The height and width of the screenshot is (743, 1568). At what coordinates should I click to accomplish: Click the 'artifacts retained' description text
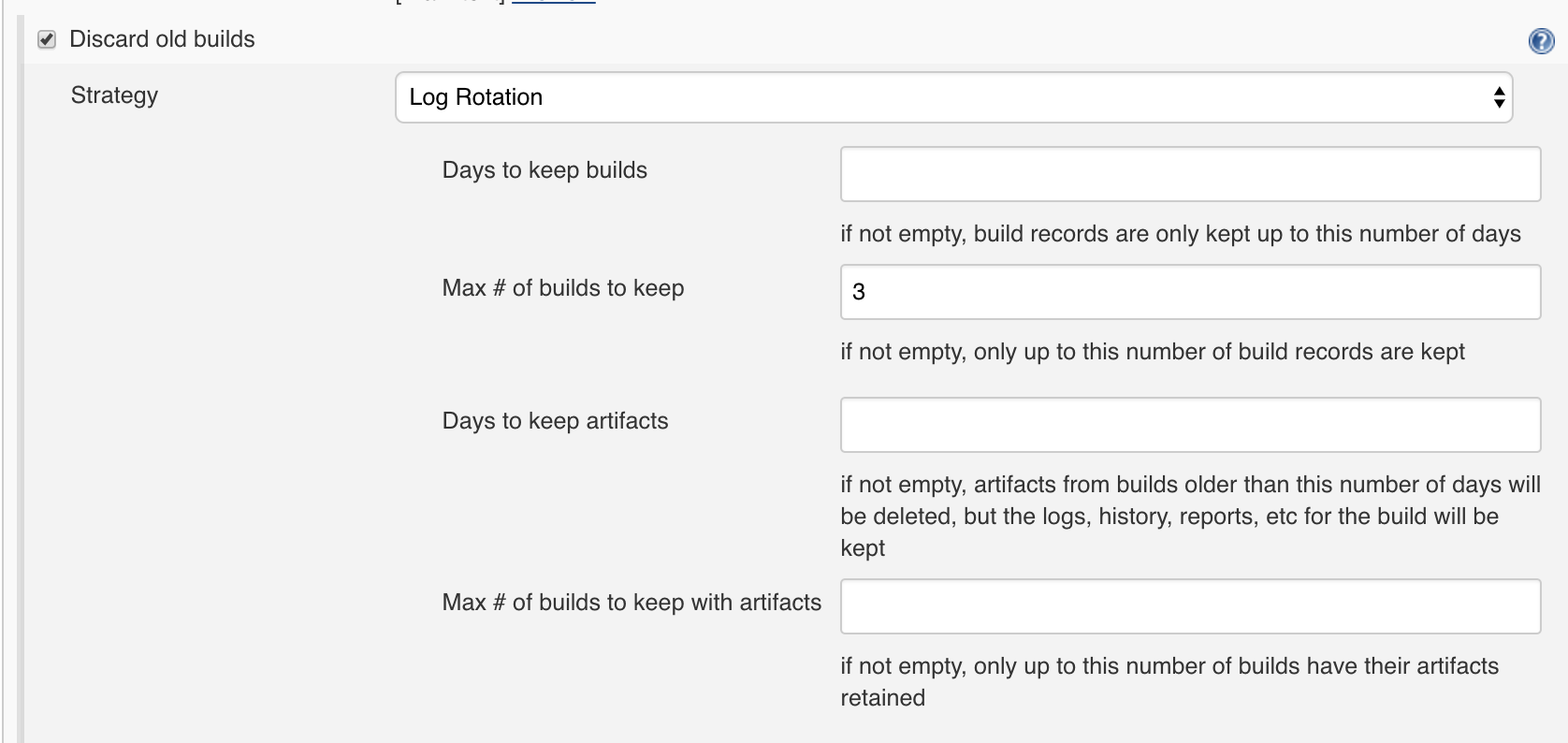click(x=1169, y=682)
